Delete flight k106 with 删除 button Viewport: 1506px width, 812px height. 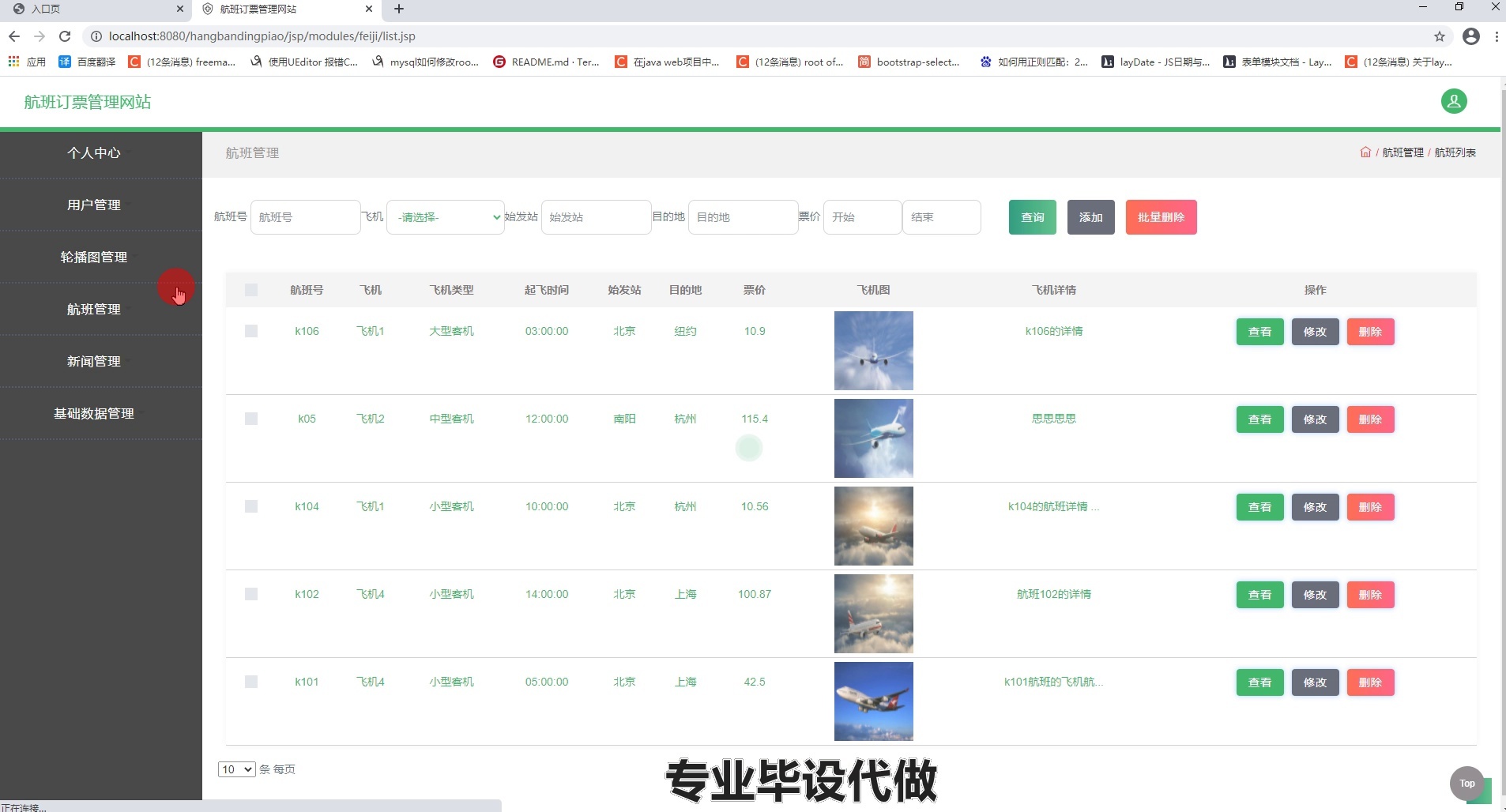pos(1371,332)
